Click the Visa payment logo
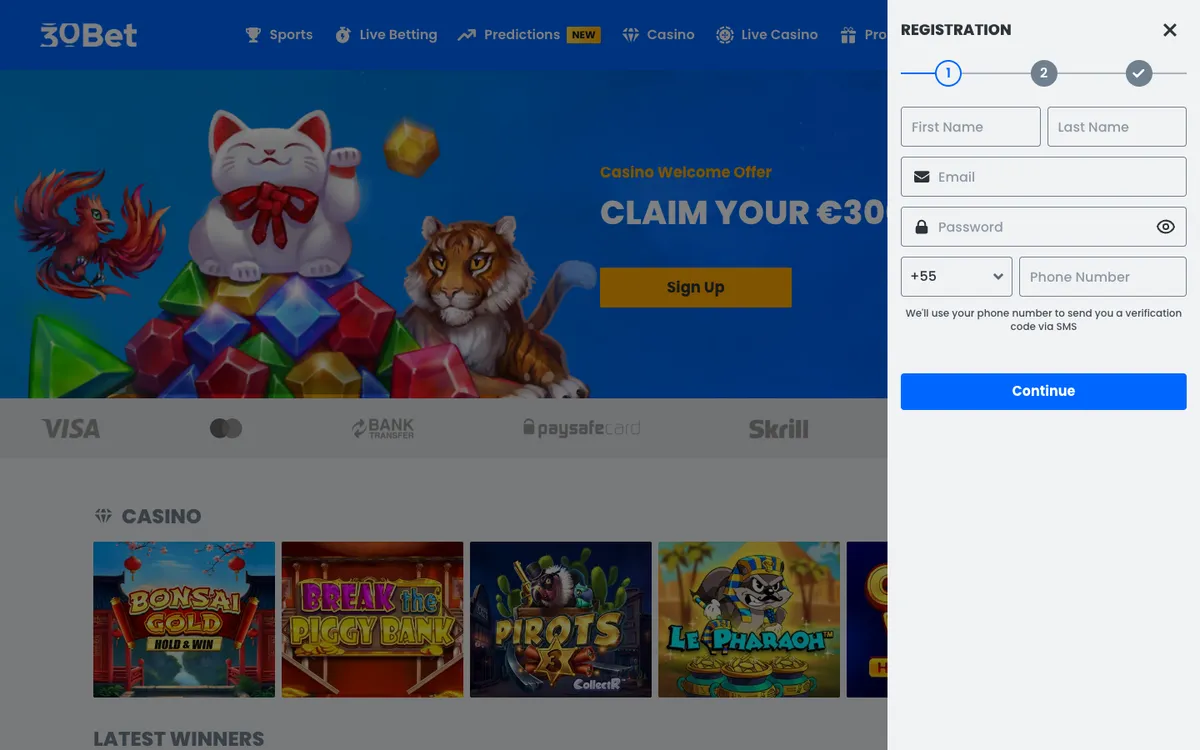 pos(71,429)
